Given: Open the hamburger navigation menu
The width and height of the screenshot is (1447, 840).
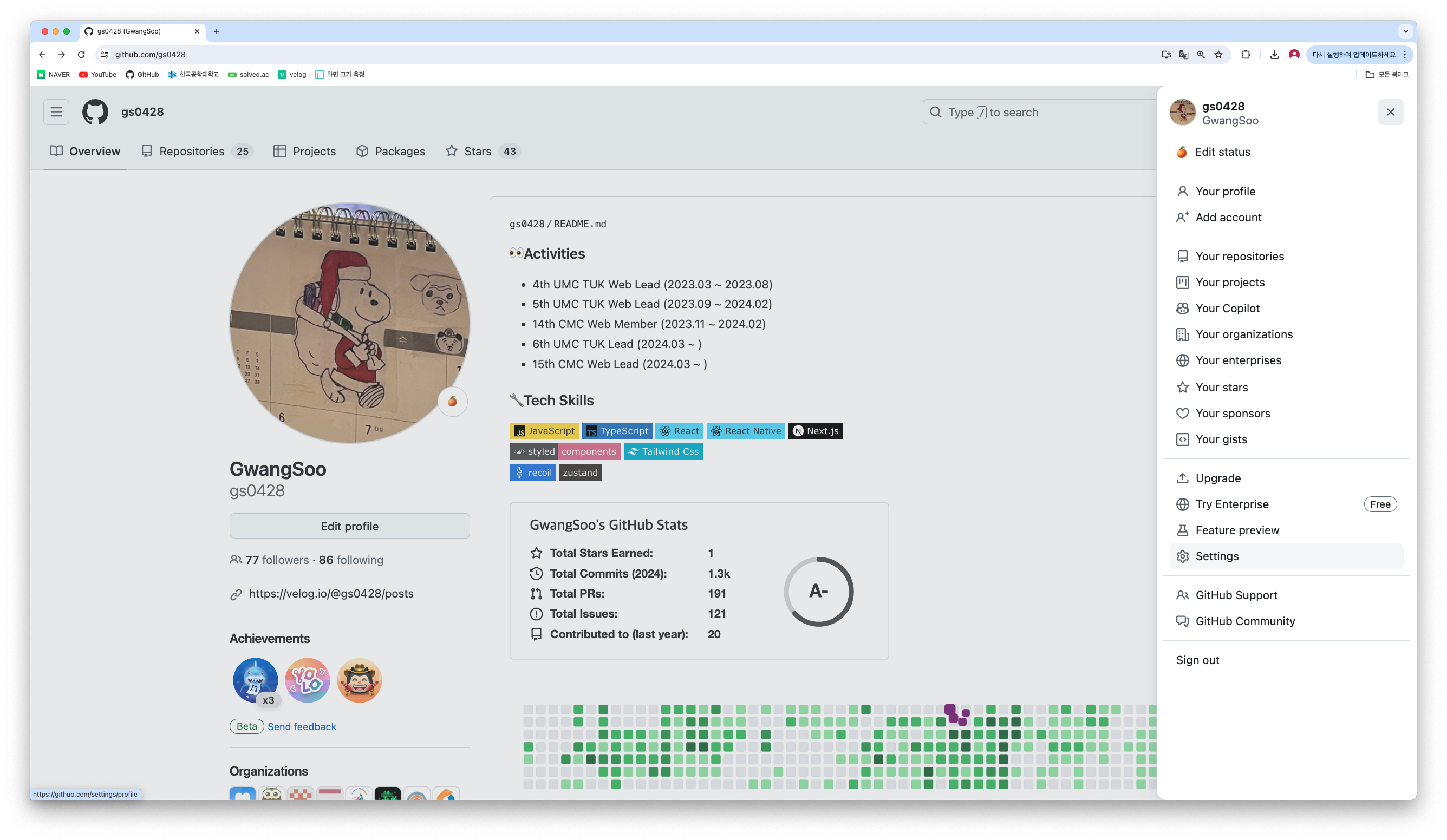Looking at the screenshot, I should [56, 112].
